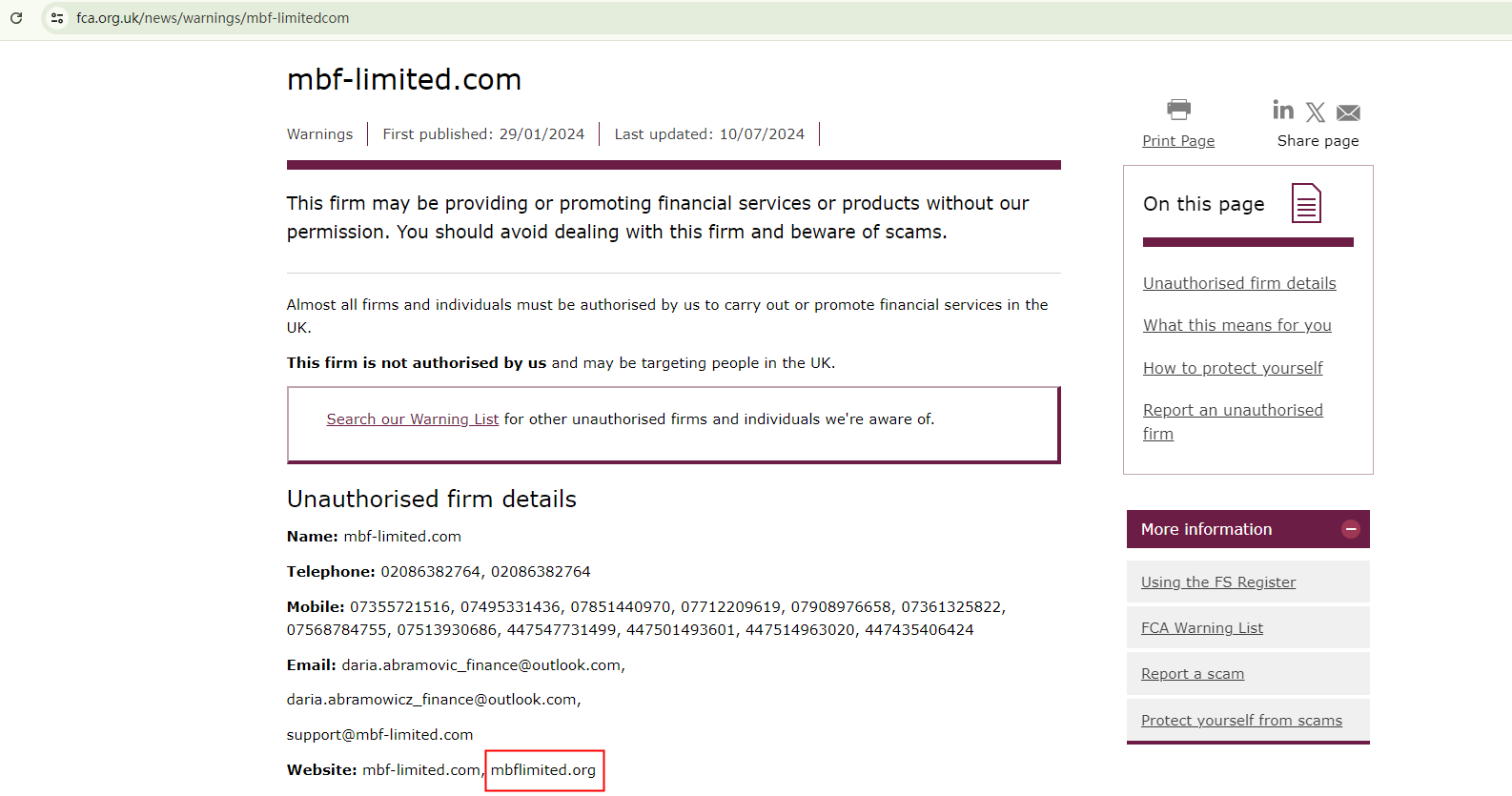This screenshot has height=796, width=1512.
Task: Open FCA Warning List item
Action: (1201, 628)
